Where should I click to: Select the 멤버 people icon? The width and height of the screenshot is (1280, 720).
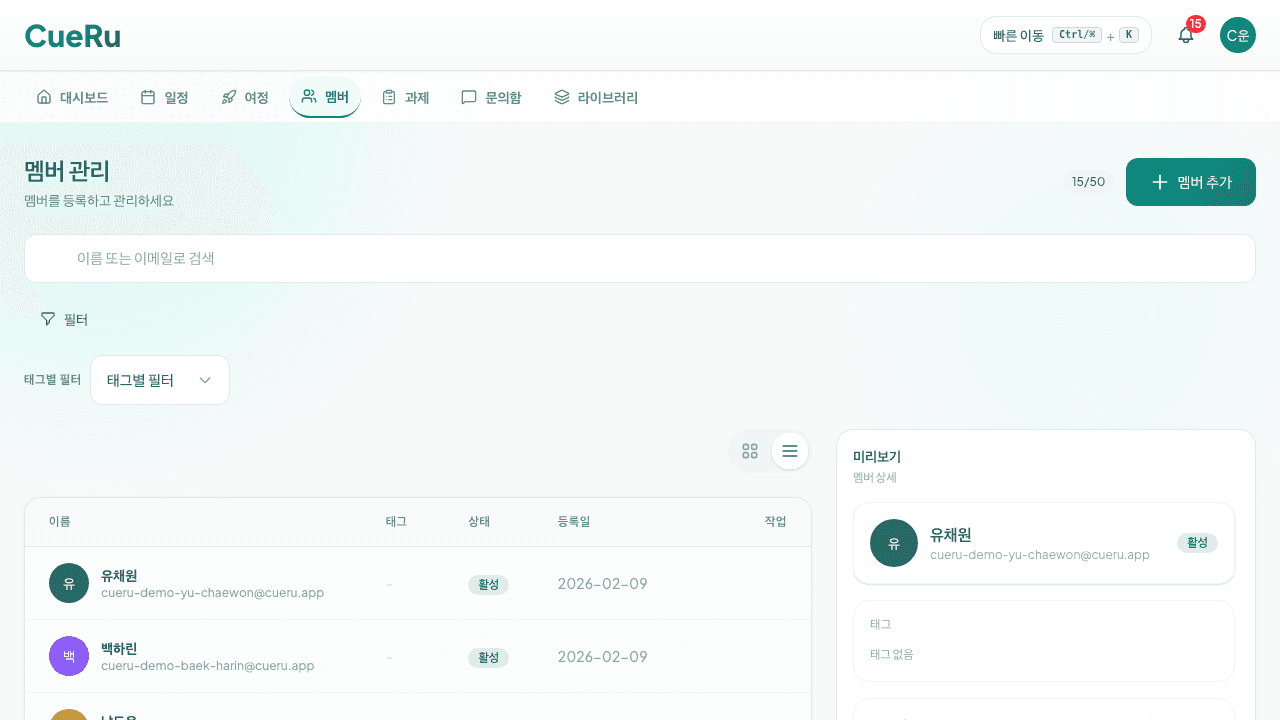(308, 96)
